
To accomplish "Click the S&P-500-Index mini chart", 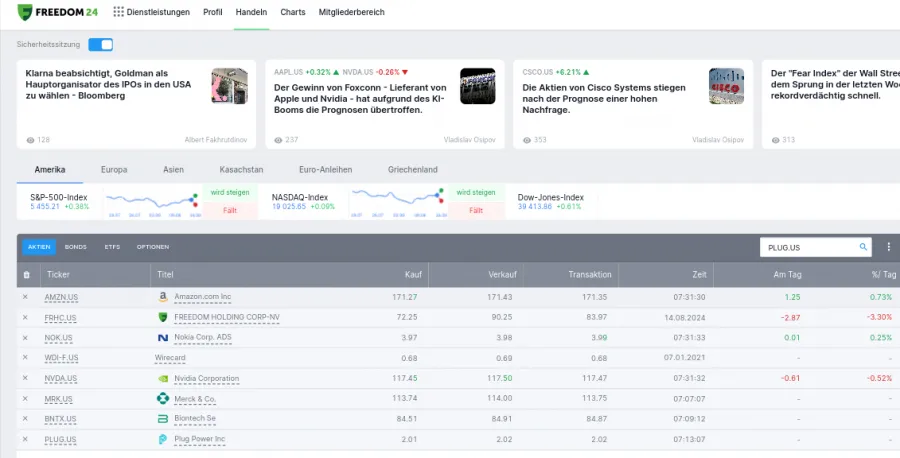I will [x=152, y=201].
